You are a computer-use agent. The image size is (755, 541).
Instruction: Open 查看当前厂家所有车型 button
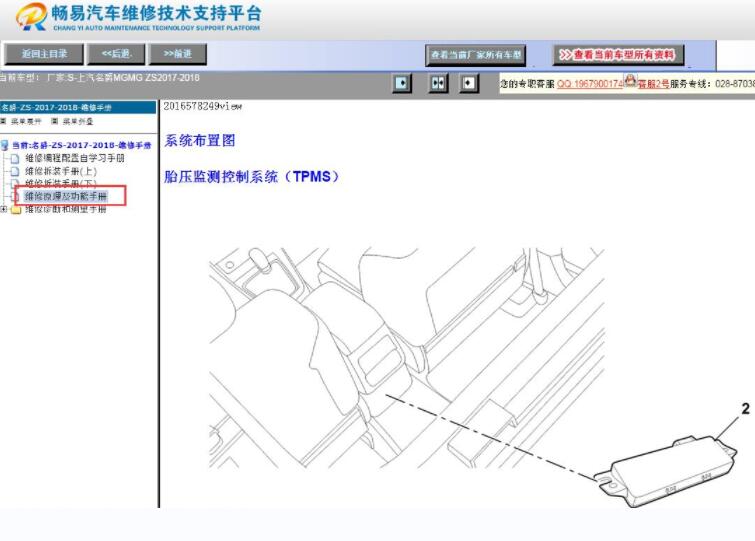tap(475, 55)
